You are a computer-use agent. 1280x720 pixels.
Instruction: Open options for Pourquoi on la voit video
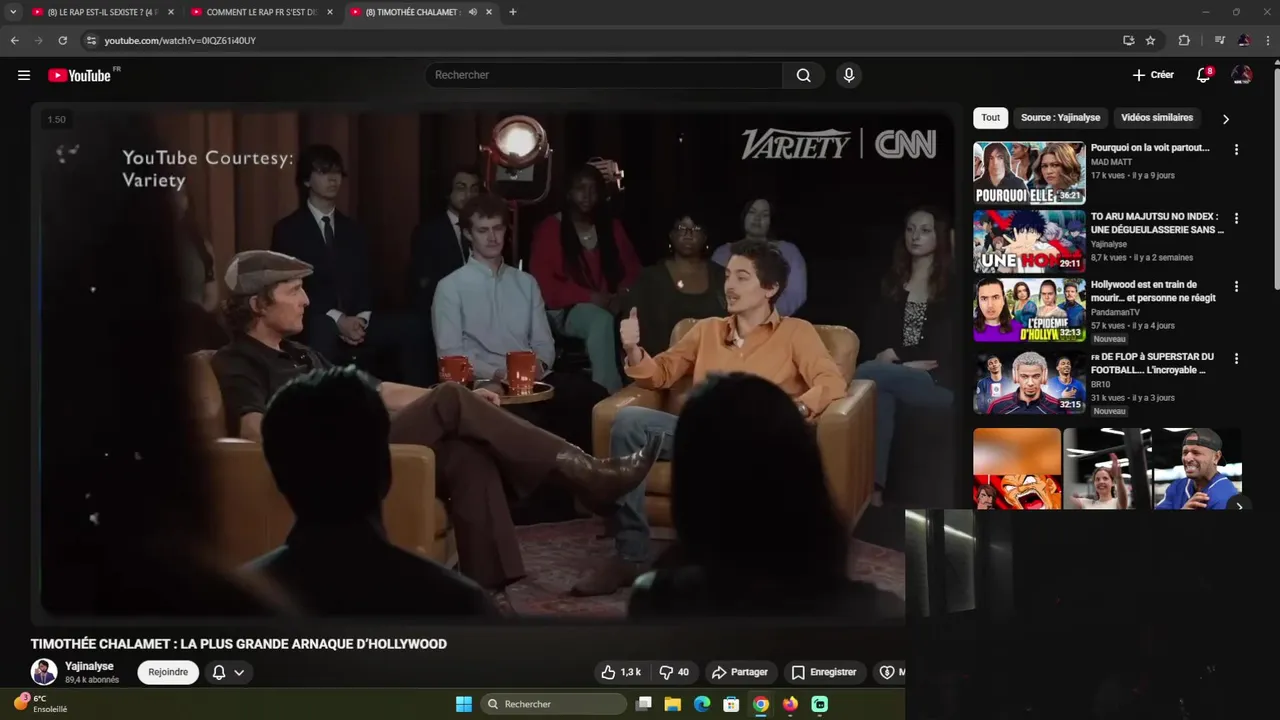(1236, 150)
